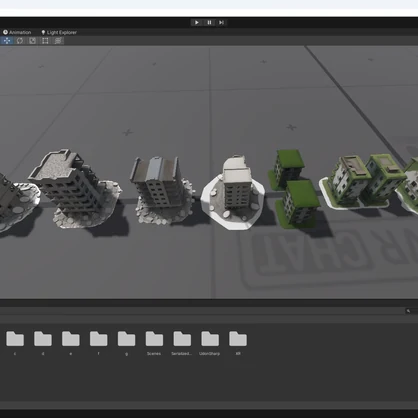This screenshot has width=418, height=418.
Task: Select the ruined building with collapsed roof
Action: tap(75, 188)
